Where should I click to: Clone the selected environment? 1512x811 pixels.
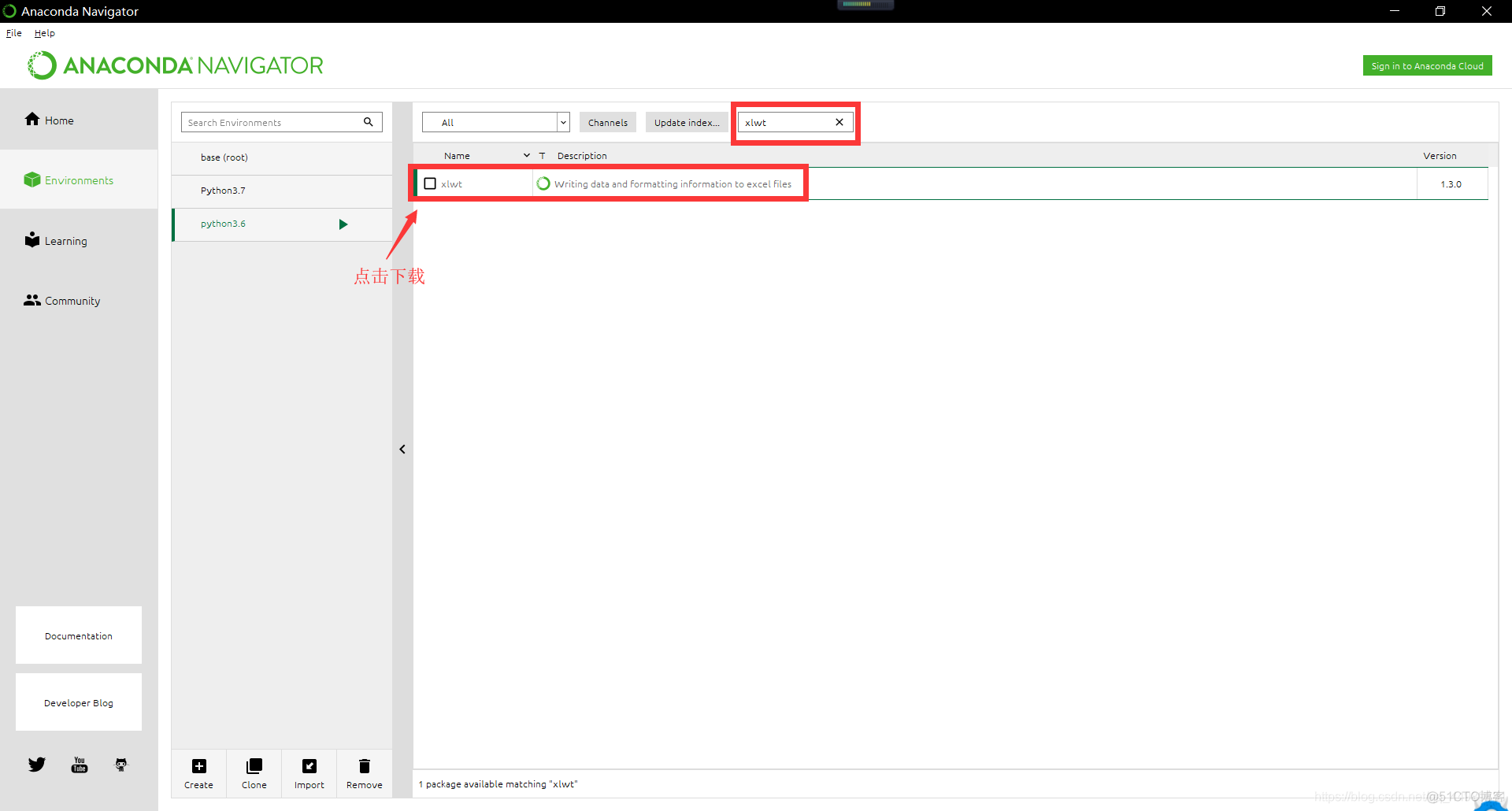(254, 774)
